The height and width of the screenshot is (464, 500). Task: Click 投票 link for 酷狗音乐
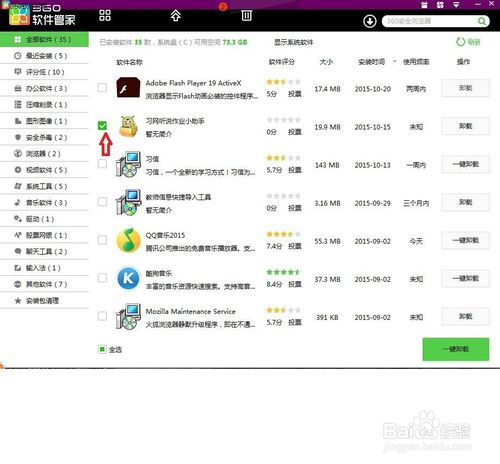pyautogui.click(x=295, y=284)
